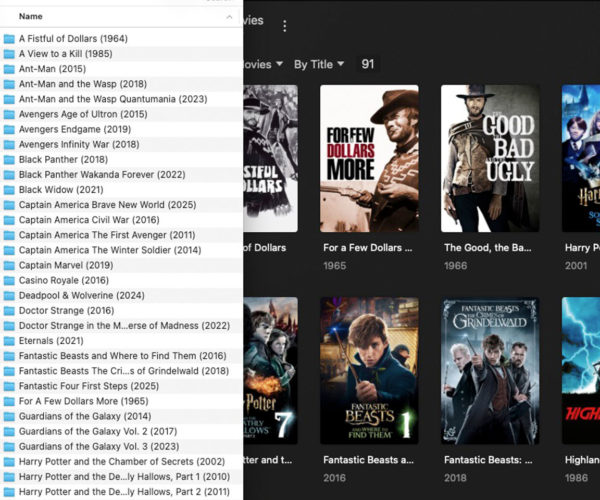Click folder icon beside Casino Royale (2016)
This screenshot has width=600, height=500.
[x=9, y=281]
